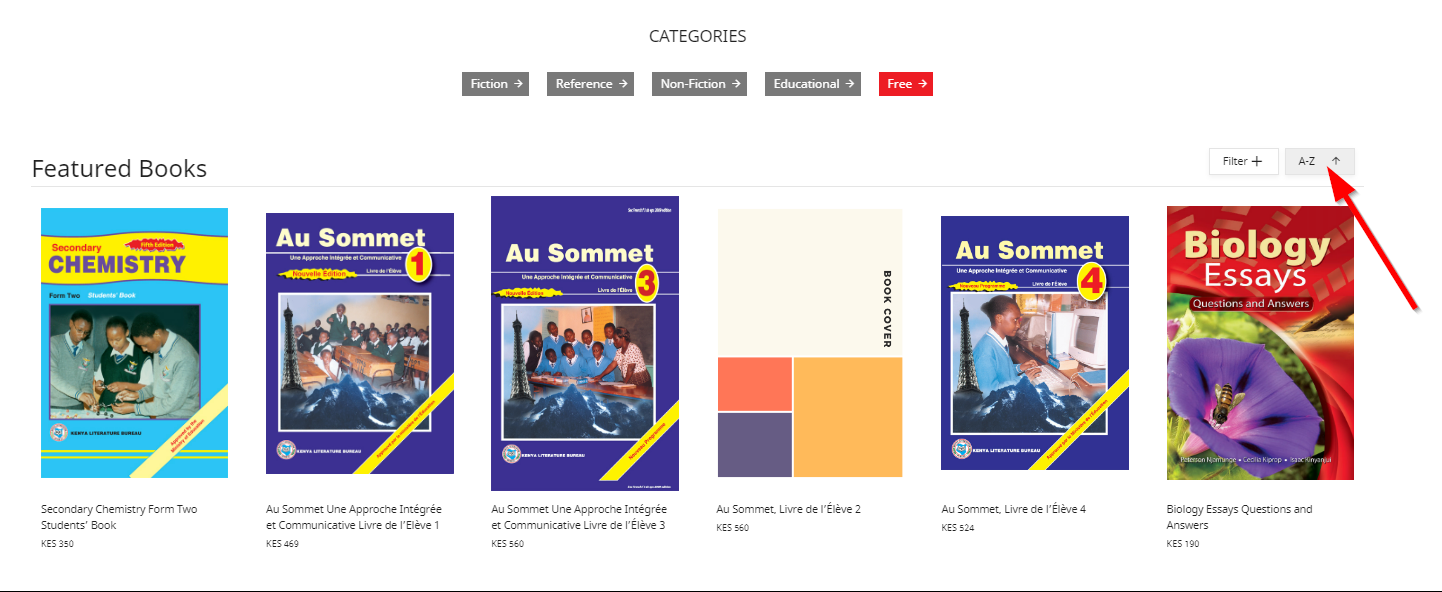1442x592 pixels.
Task: Open Au Sommet, Livre de l'Élève 4 link
Action: pos(1014,509)
